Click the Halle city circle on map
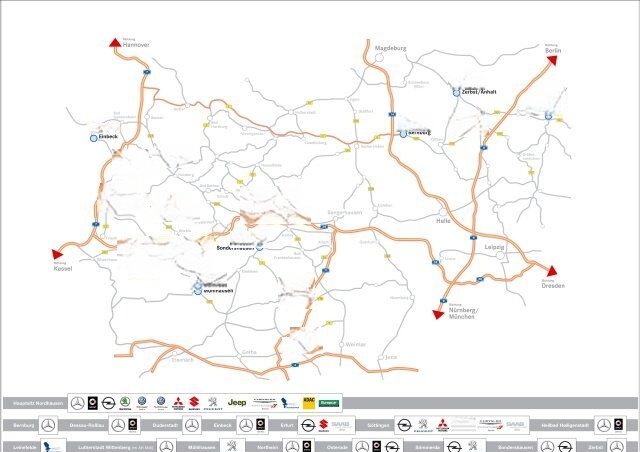This screenshot has width=640, height=452. coord(443,212)
